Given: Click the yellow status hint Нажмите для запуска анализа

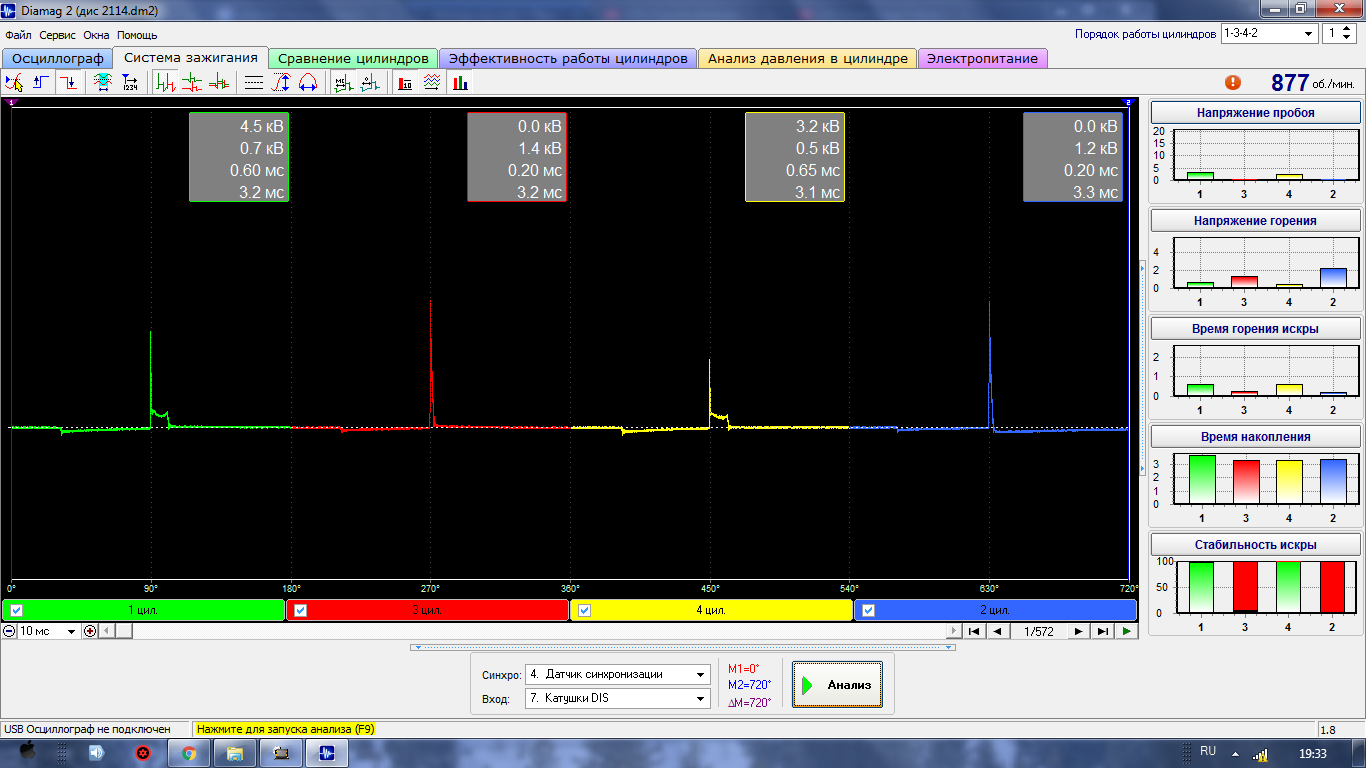Looking at the screenshot, I should tap(285, 729).
